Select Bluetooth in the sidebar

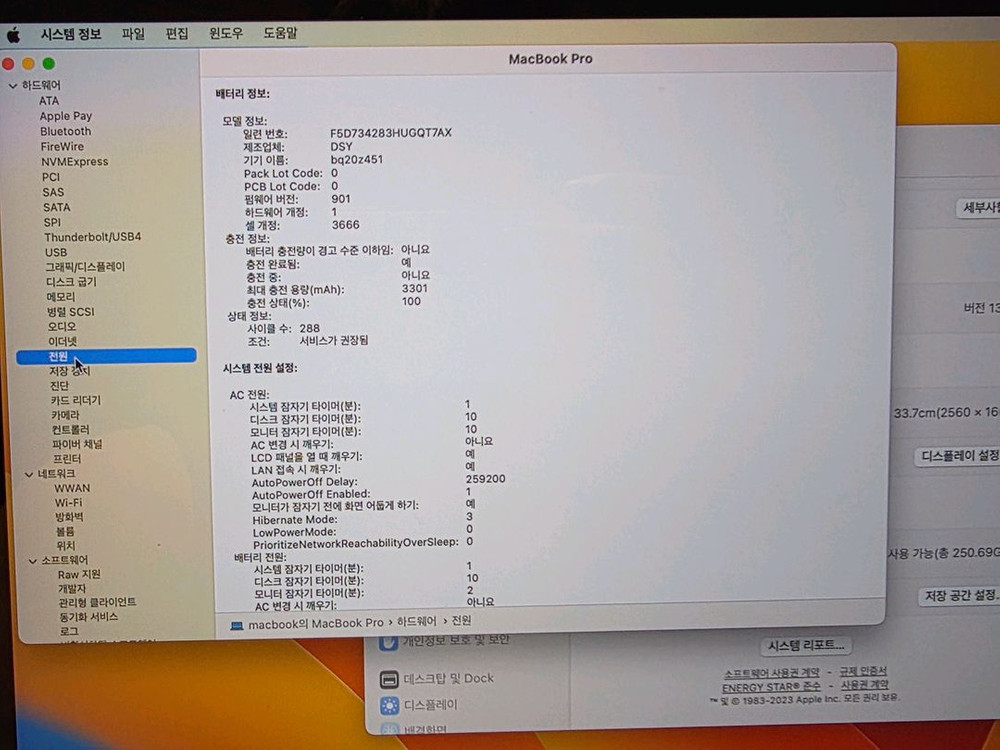(x=66, y=131)
